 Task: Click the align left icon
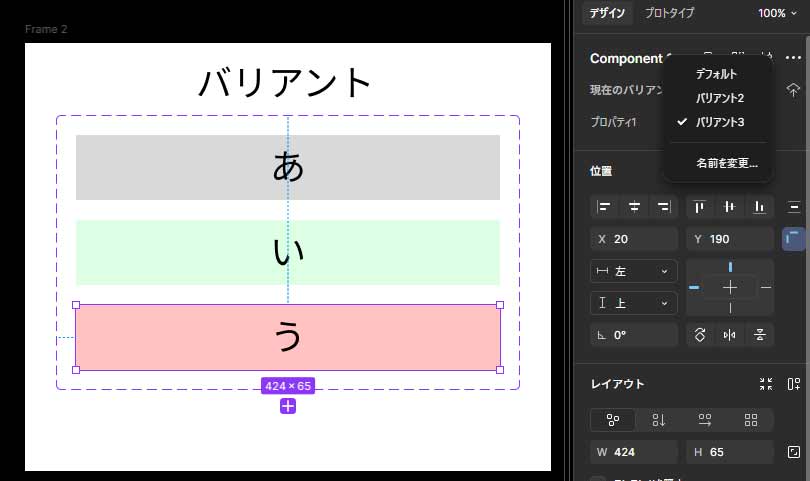(x=604, y=207)
